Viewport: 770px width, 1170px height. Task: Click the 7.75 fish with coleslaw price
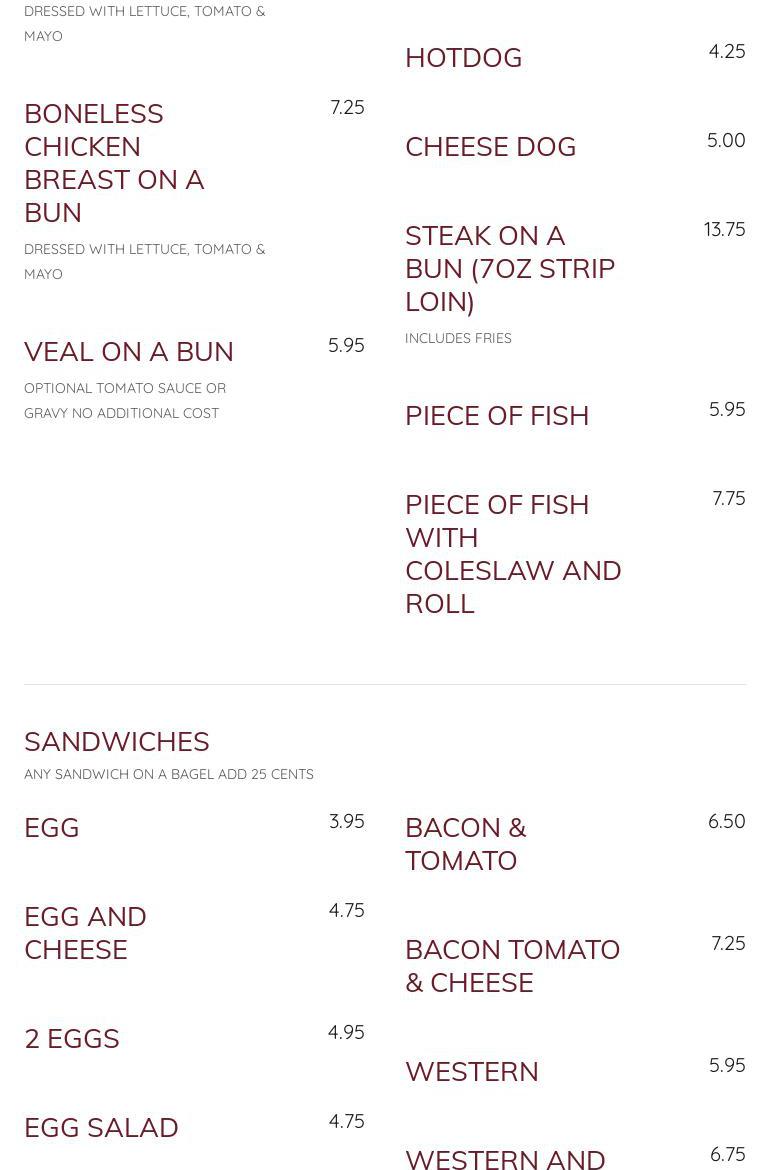click(x=728, y=498)
